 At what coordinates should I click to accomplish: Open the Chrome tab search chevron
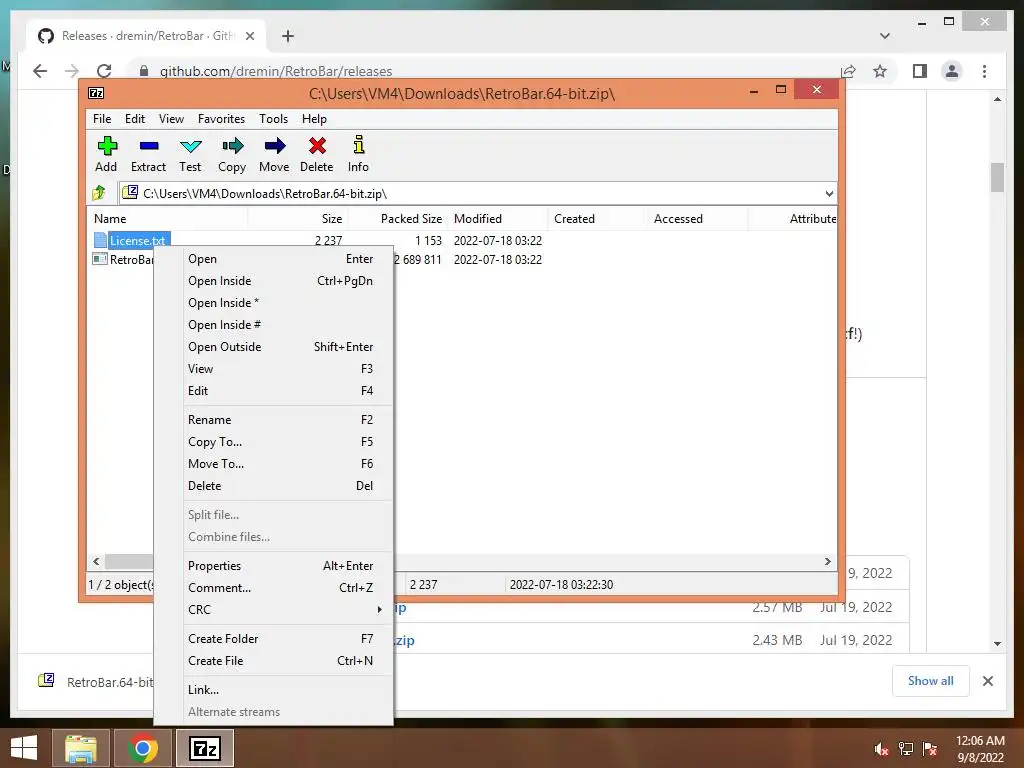885,36
